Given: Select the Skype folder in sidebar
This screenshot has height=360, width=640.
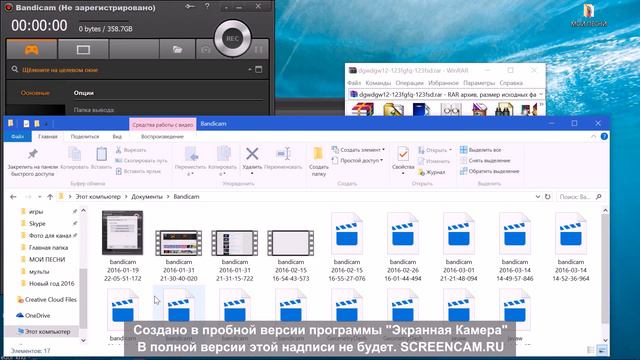Looking at the screenshot, I should pyautogui.click(x=37, y=224).
